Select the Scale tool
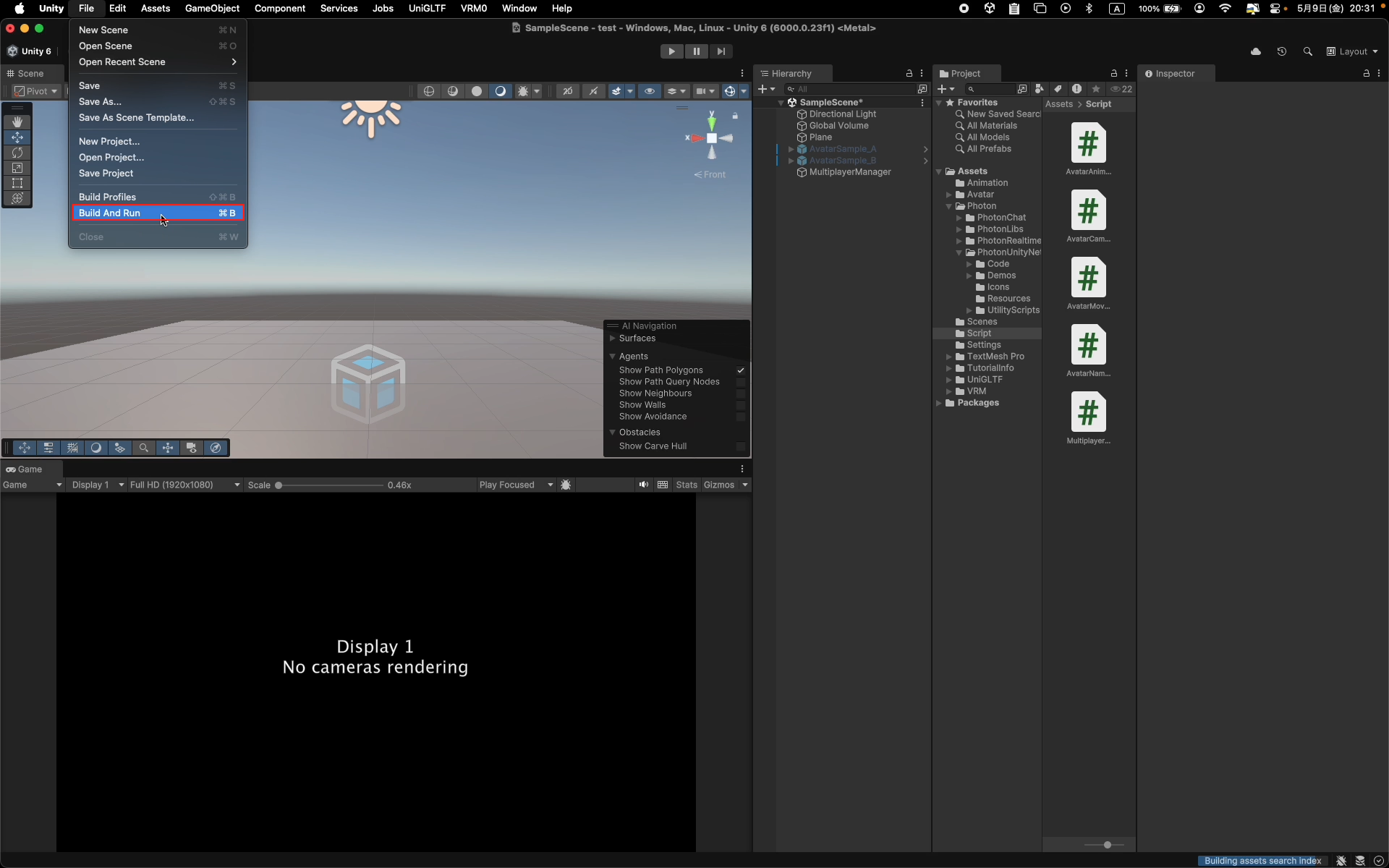1389x868 pixels. pyautogui.click(x=17, y=168)
